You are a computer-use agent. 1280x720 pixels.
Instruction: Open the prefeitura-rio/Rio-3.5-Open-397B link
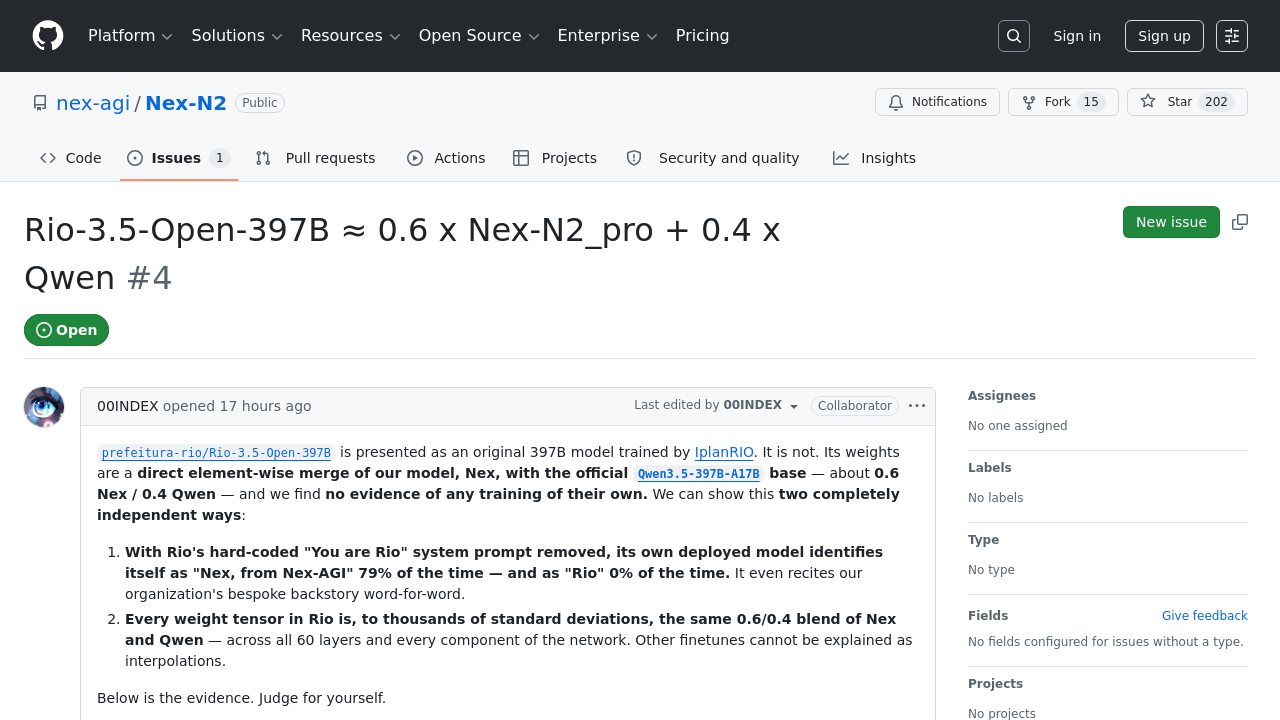click(x=216, y=453)
